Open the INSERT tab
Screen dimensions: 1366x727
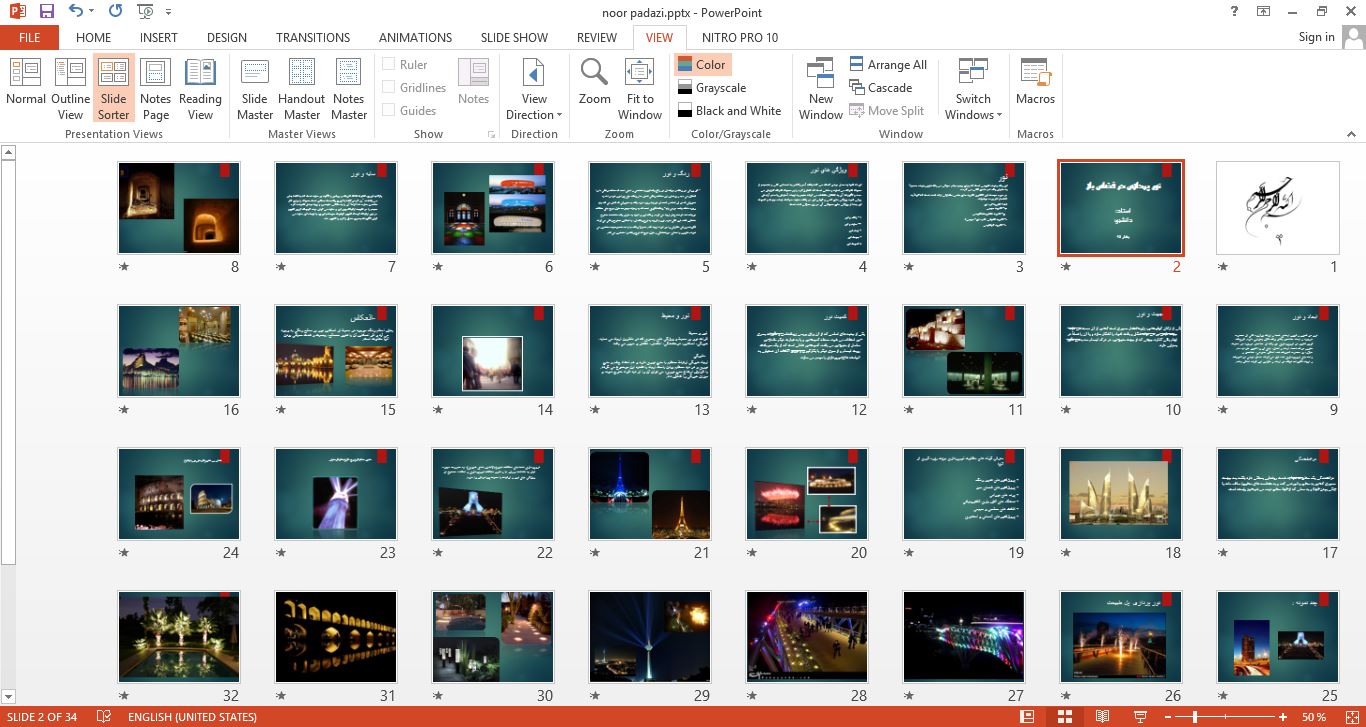[158, 37]
